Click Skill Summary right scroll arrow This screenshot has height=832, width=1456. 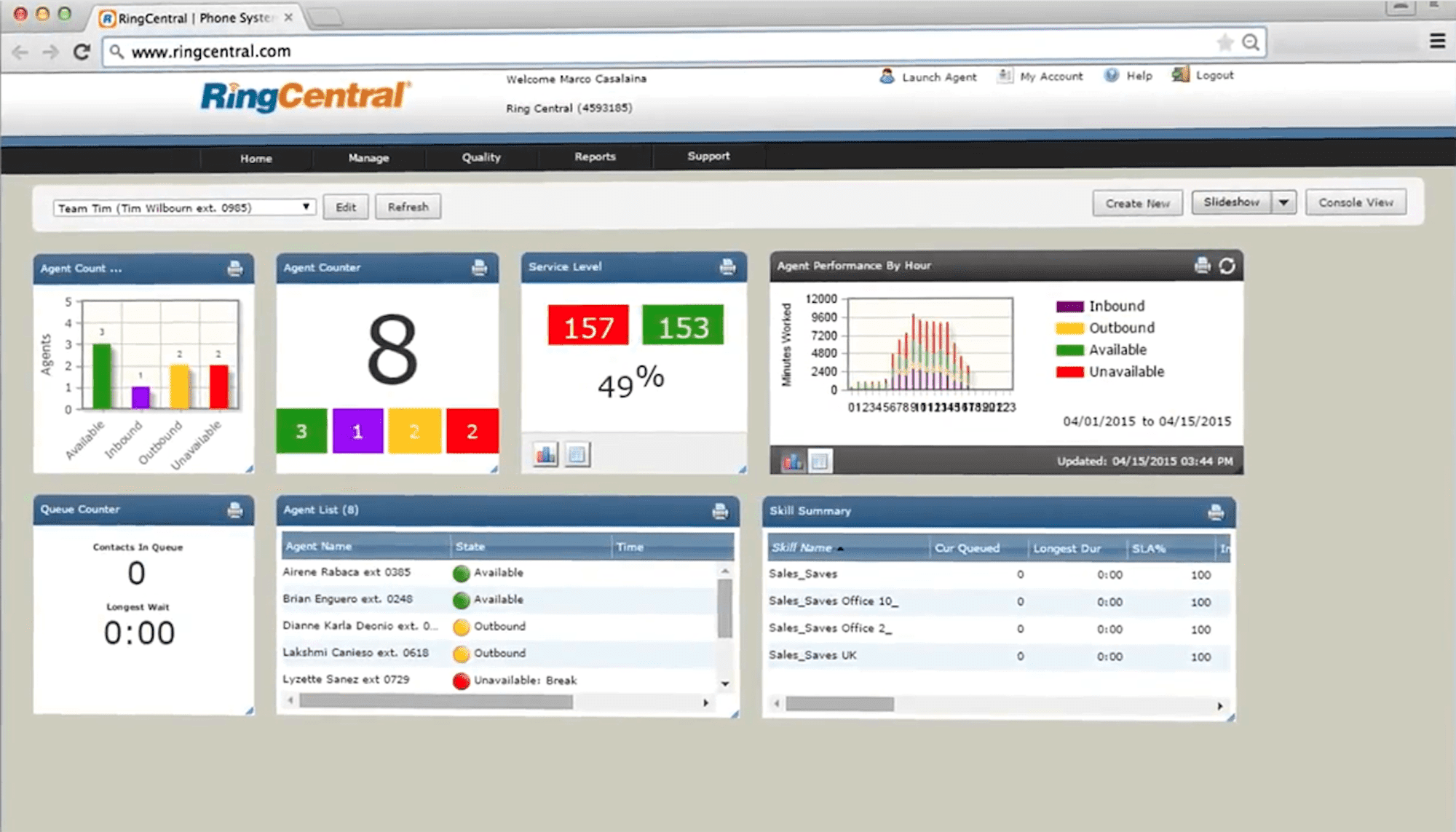[1220, 706]
